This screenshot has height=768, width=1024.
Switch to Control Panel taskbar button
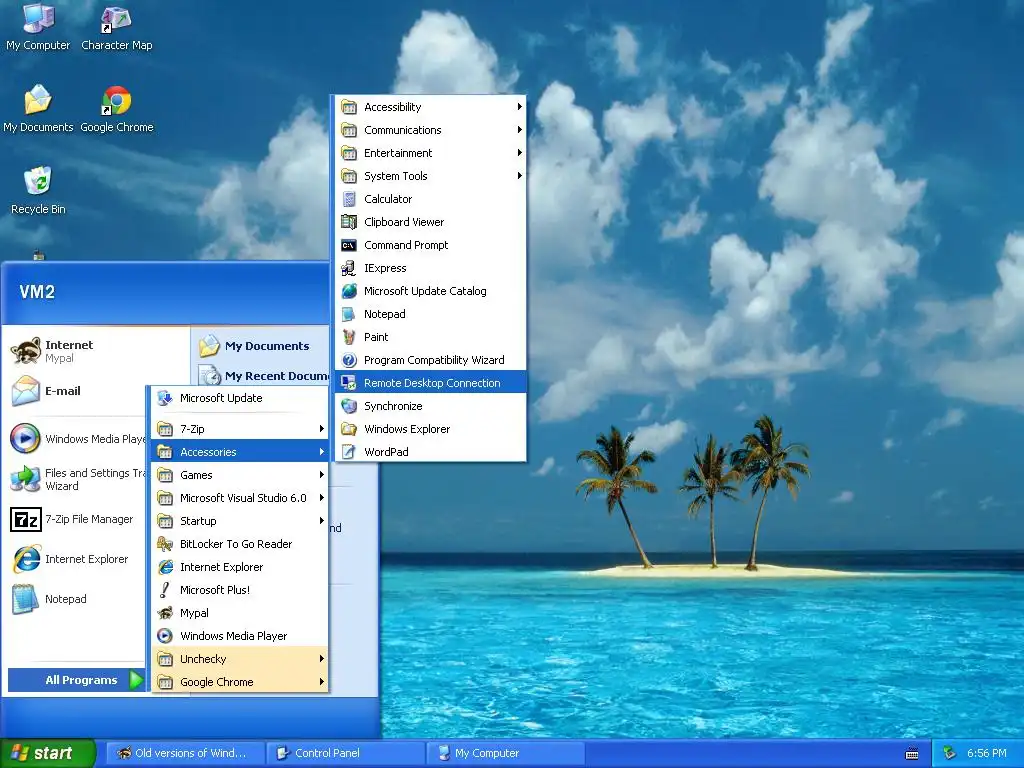pyautogui.click(x=346, y=753)
